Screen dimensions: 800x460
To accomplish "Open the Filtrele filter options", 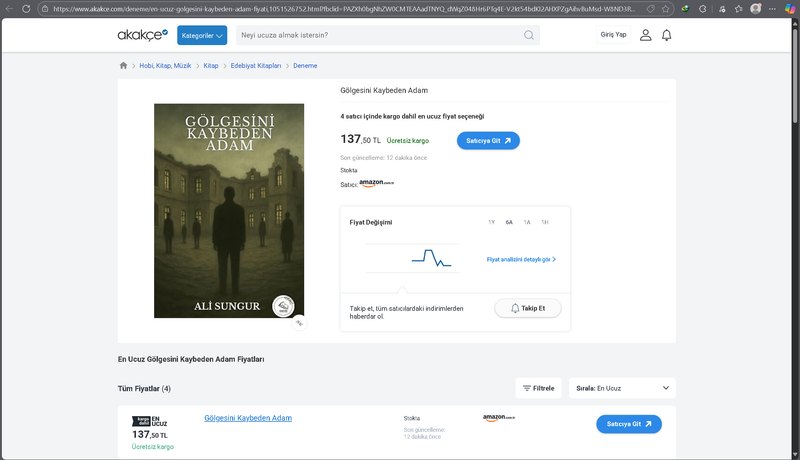I will (x=538, y=388).
